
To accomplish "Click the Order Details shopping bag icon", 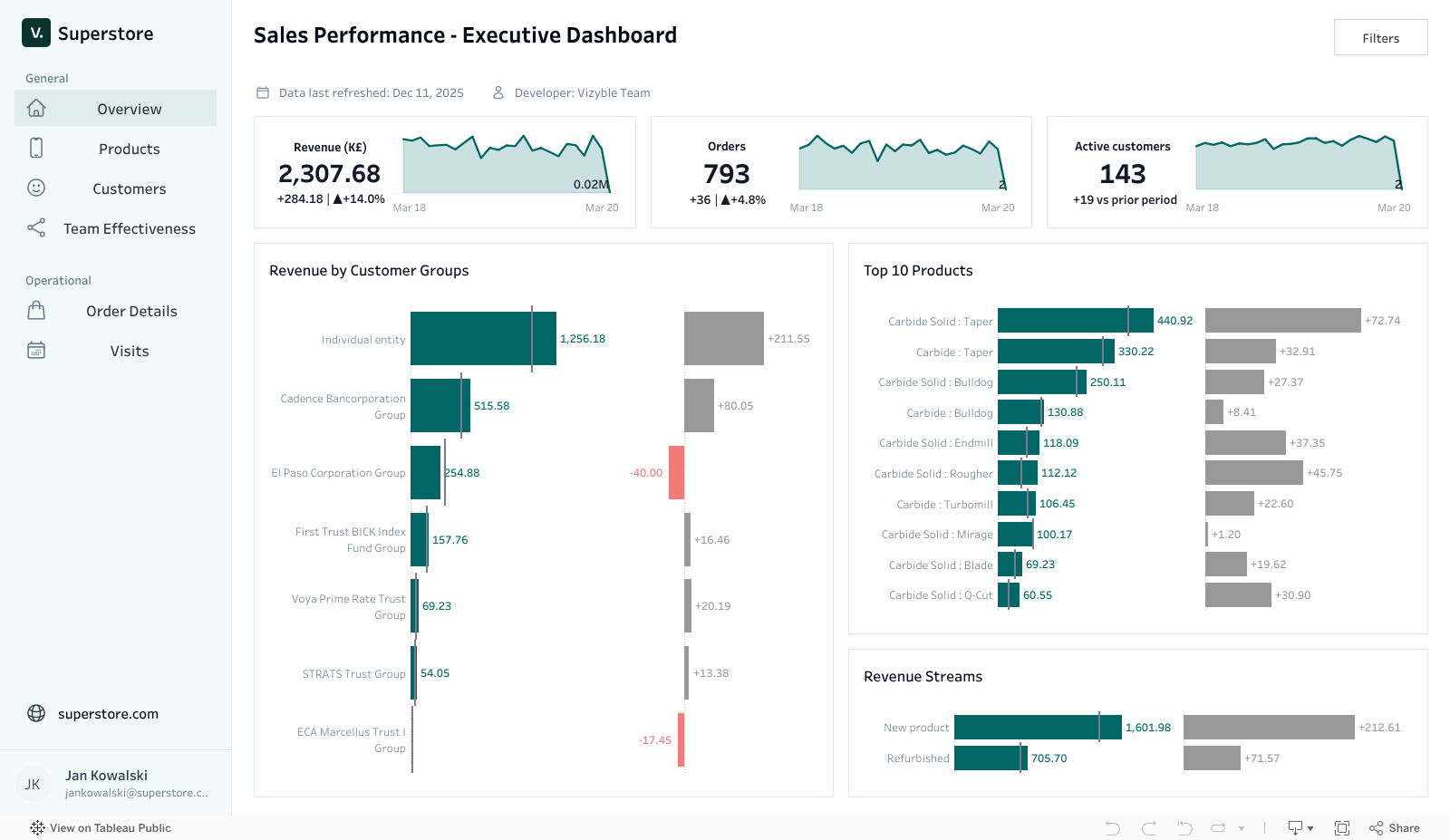I will (36, 311).
